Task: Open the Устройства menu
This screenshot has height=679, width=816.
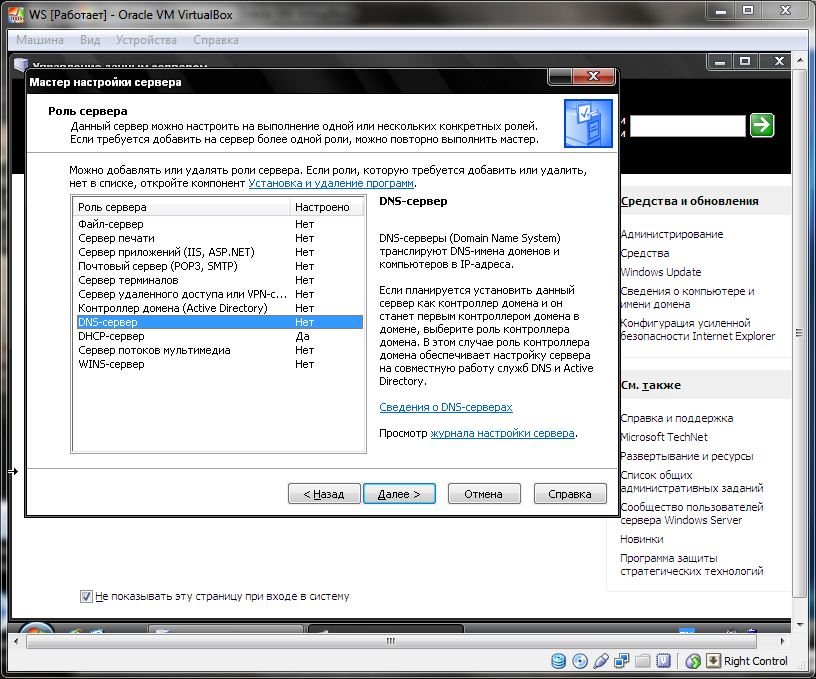Action: 146,40
